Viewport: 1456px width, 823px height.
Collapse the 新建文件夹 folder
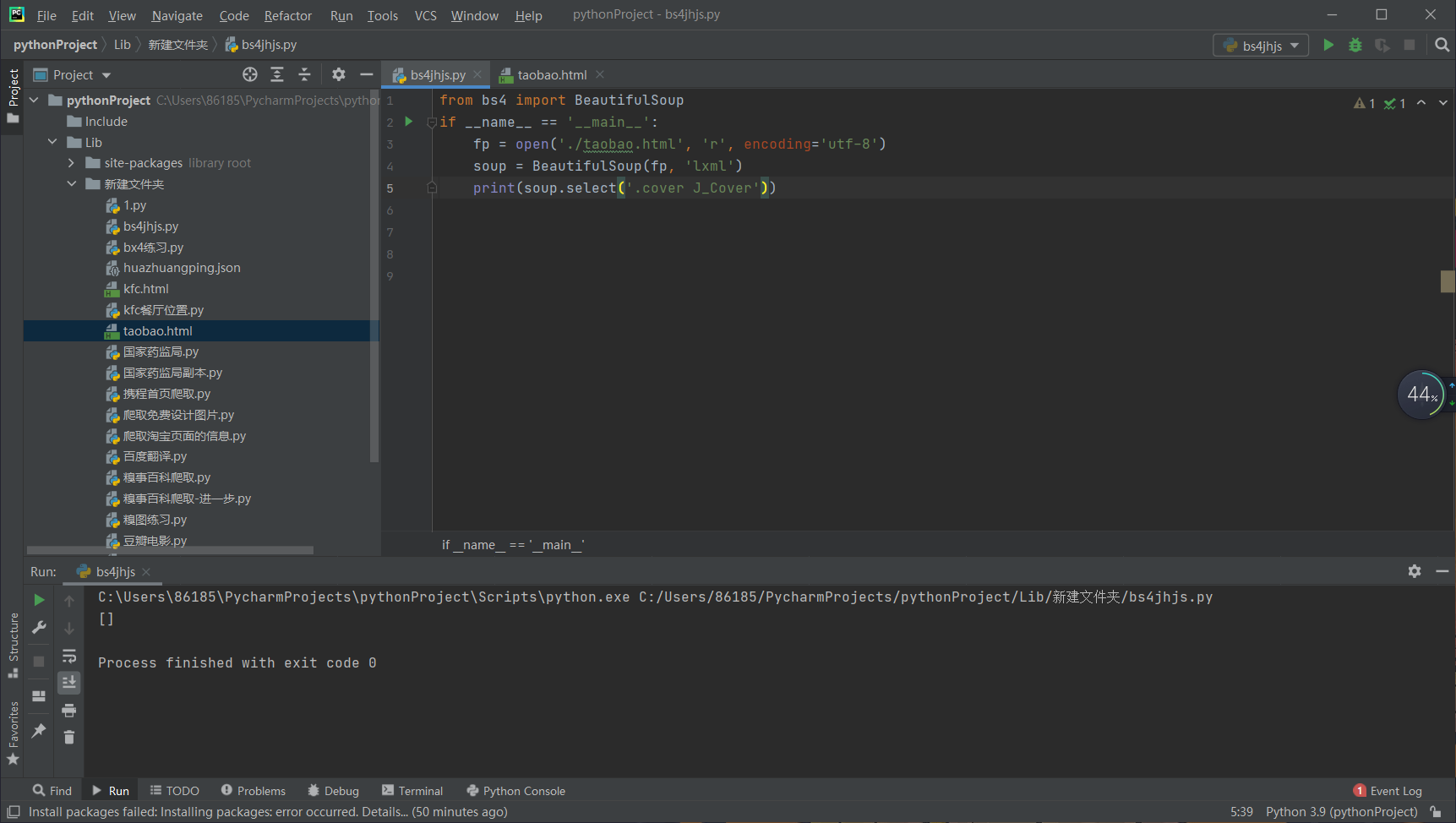pos(71,183)
